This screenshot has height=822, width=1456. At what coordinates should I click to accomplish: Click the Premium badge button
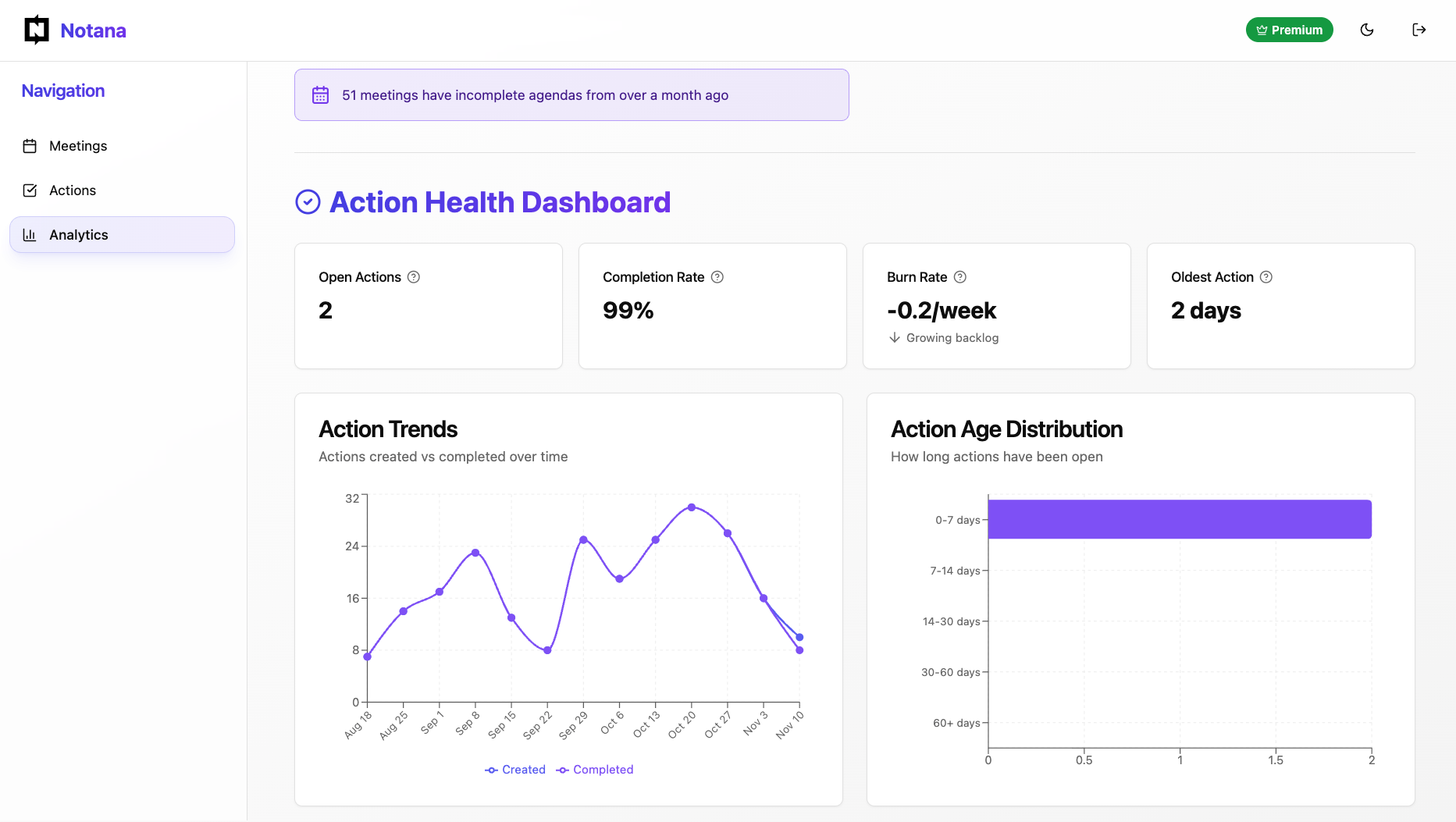pyautogui.click(x=1289, y=30)
